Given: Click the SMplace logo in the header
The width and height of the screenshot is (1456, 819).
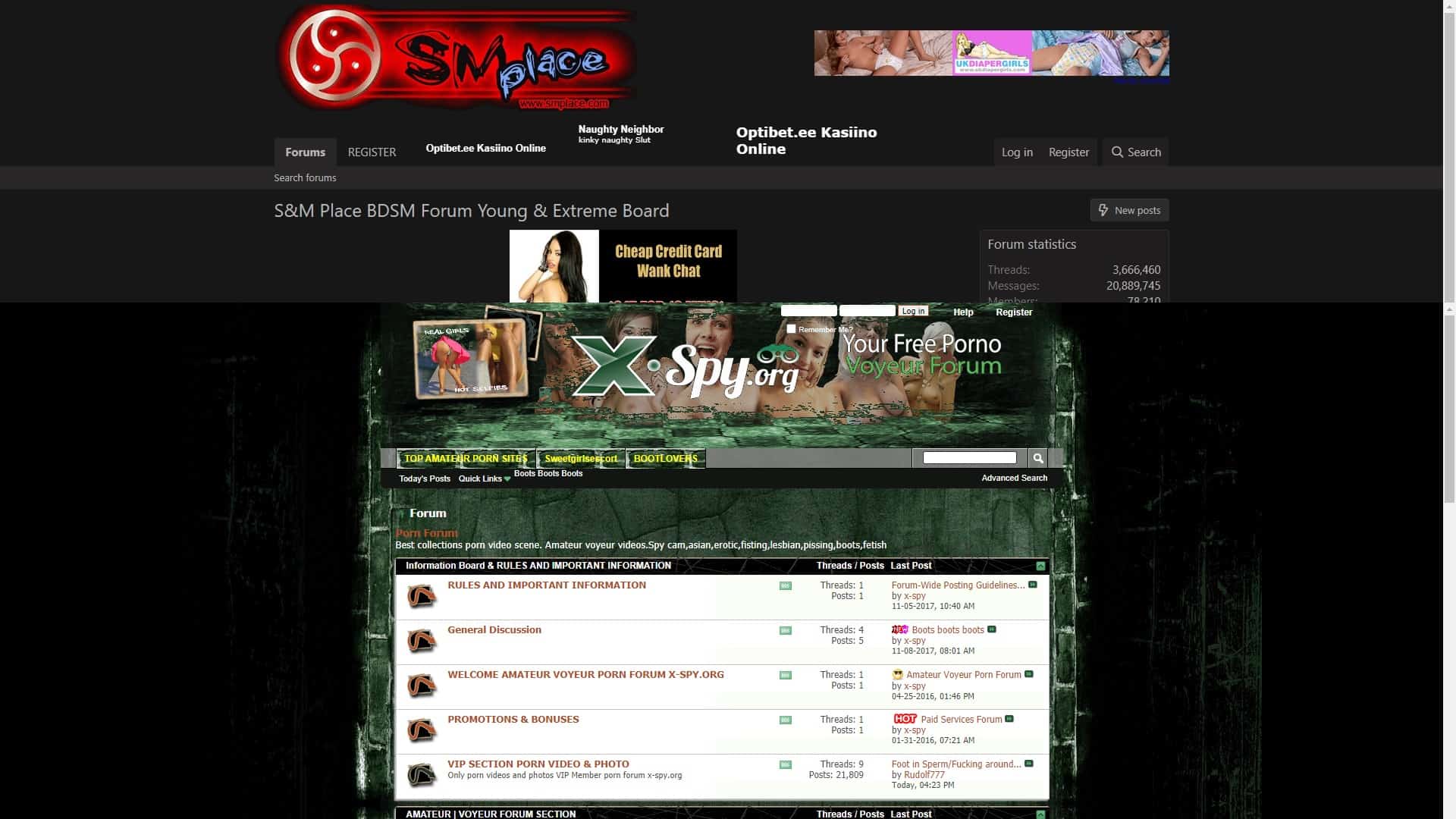Looking at the screenshot, I should 456,58.
